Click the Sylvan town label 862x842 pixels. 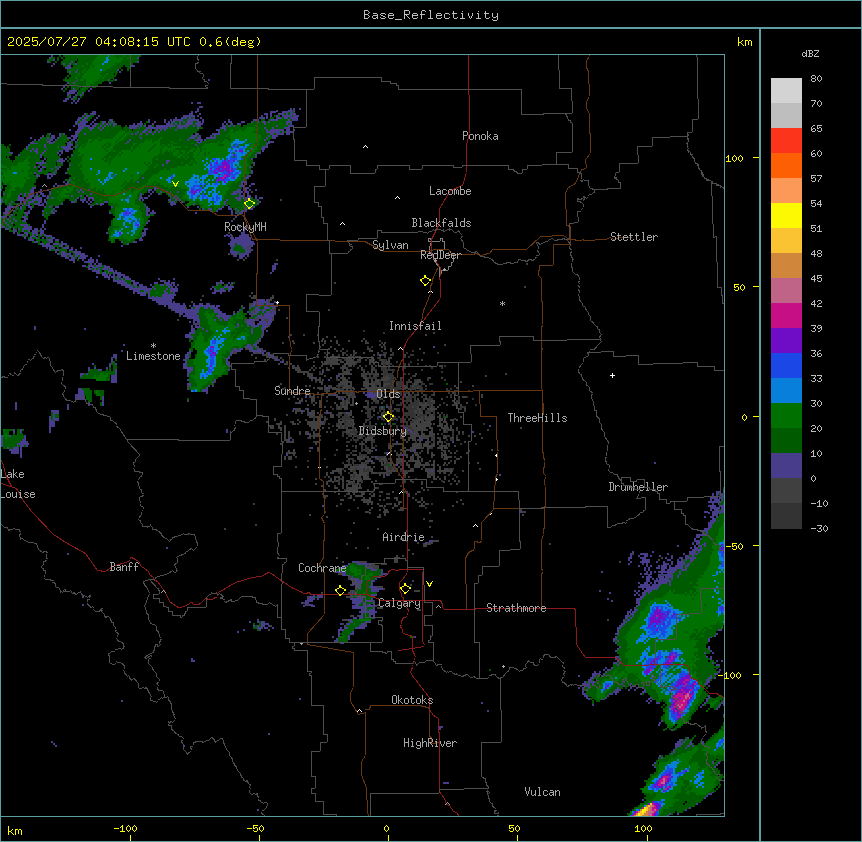[x=390, y=245]
